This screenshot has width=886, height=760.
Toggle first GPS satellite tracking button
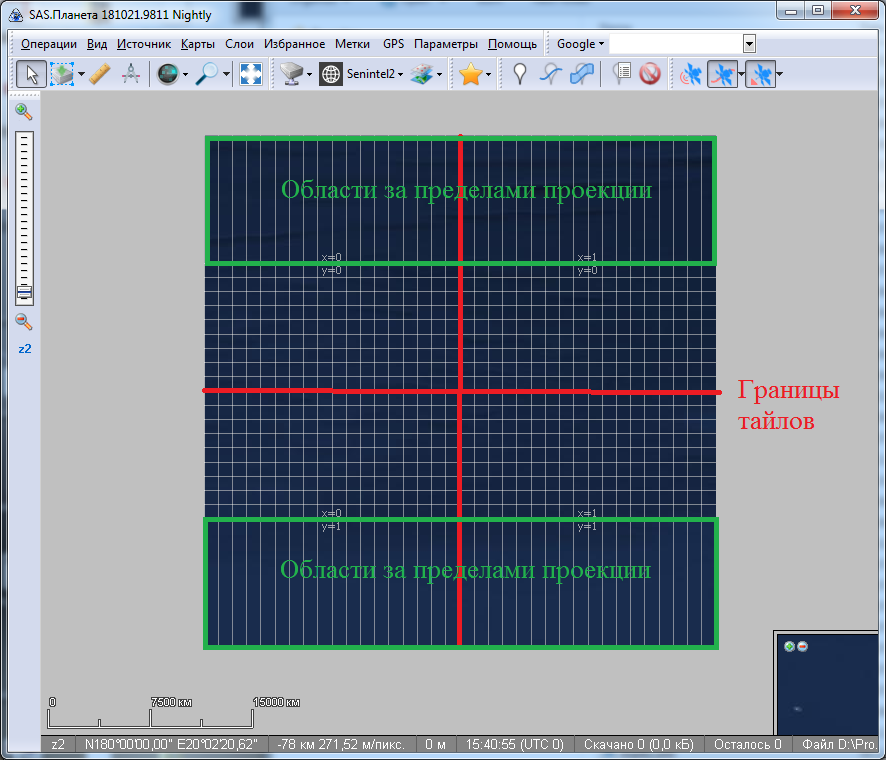(x=689, y=74)
